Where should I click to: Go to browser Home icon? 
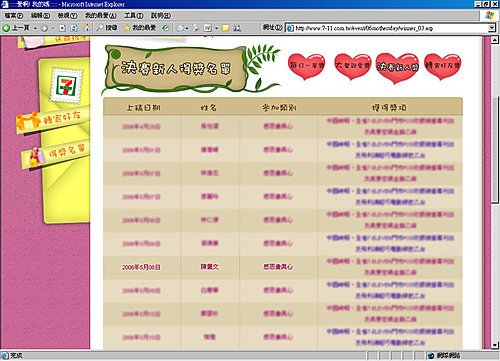click(86, 28)
